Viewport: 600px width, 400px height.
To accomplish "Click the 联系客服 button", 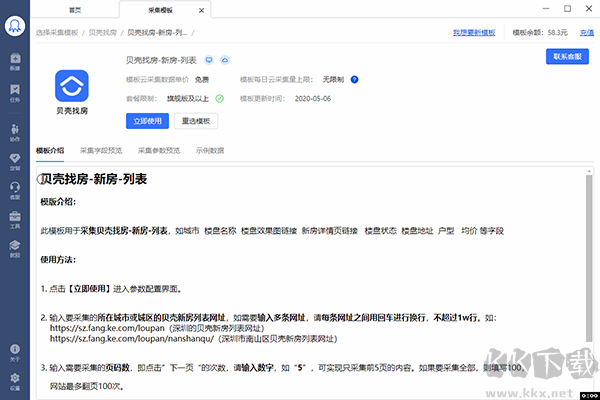I will coord(567,57).
